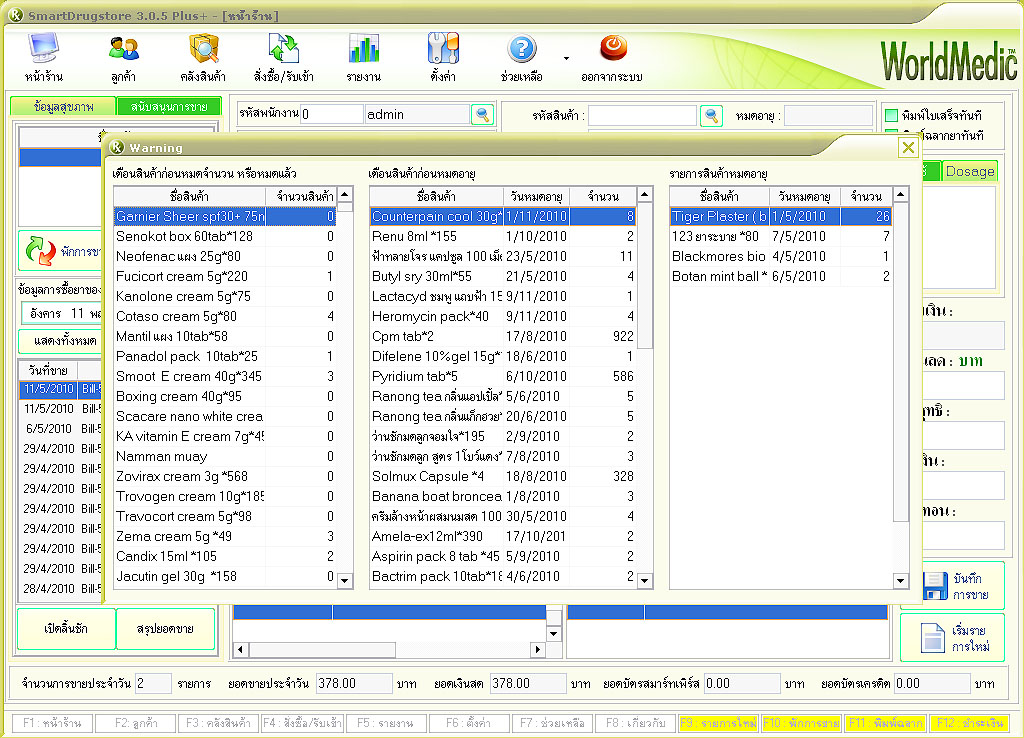Select Blackmores bio expired row
The height and width of the screenshot is (738, 1024).
click(x=780, y=257)
